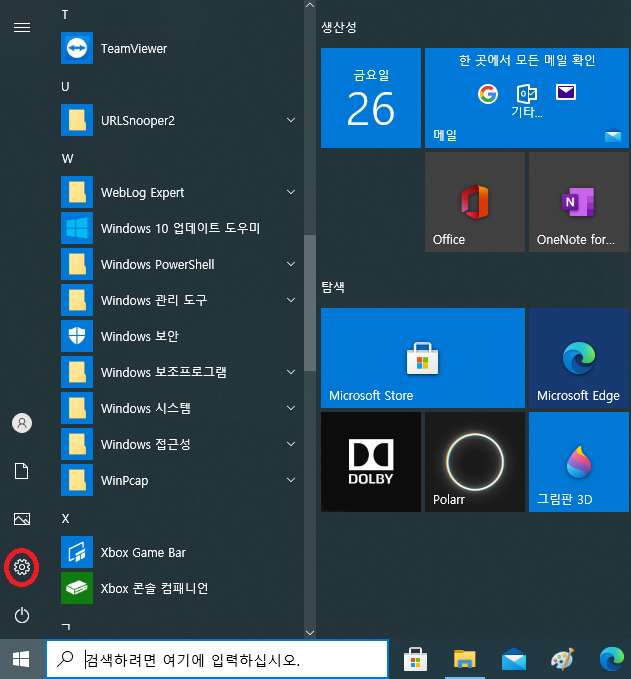Open the 메일 tile

click(x=527, y=98)
